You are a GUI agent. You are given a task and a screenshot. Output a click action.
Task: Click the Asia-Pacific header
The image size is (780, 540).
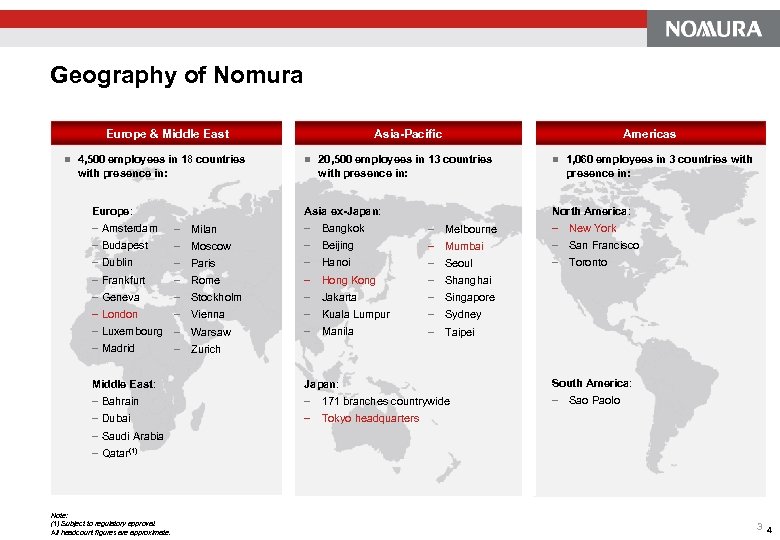[408, 133]
